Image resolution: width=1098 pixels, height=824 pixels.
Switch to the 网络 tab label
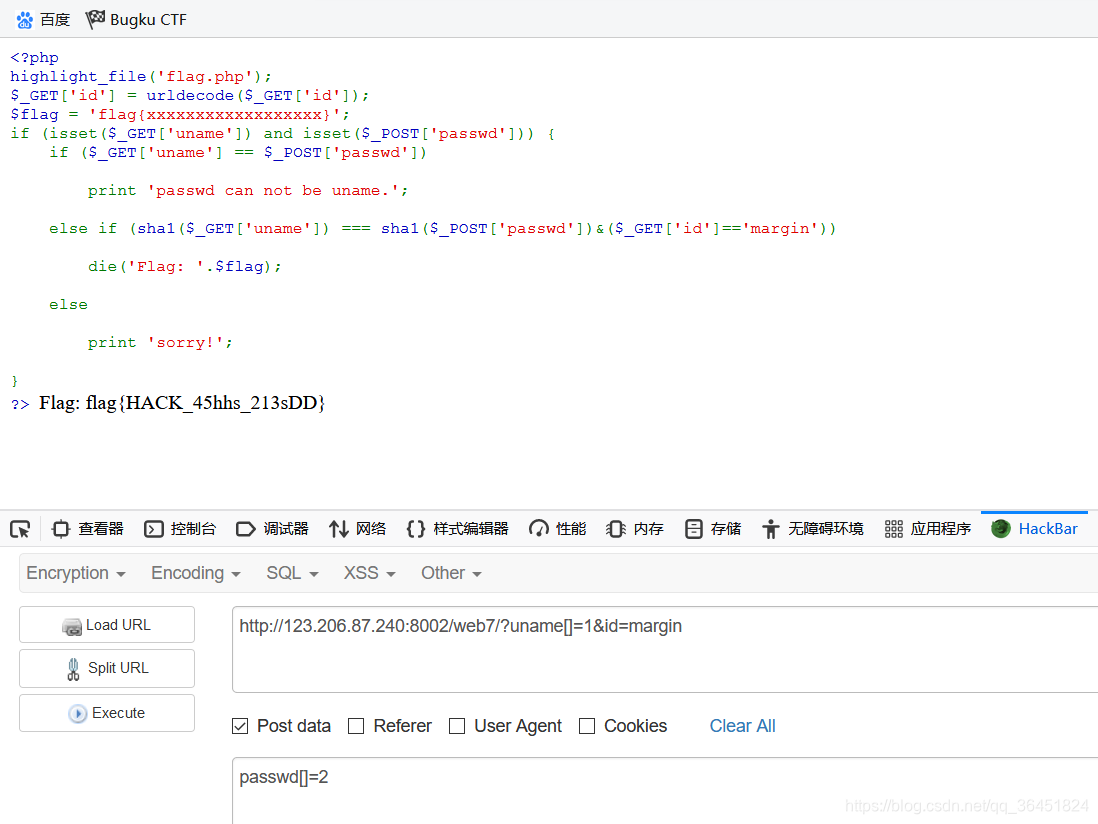(370, 529)
